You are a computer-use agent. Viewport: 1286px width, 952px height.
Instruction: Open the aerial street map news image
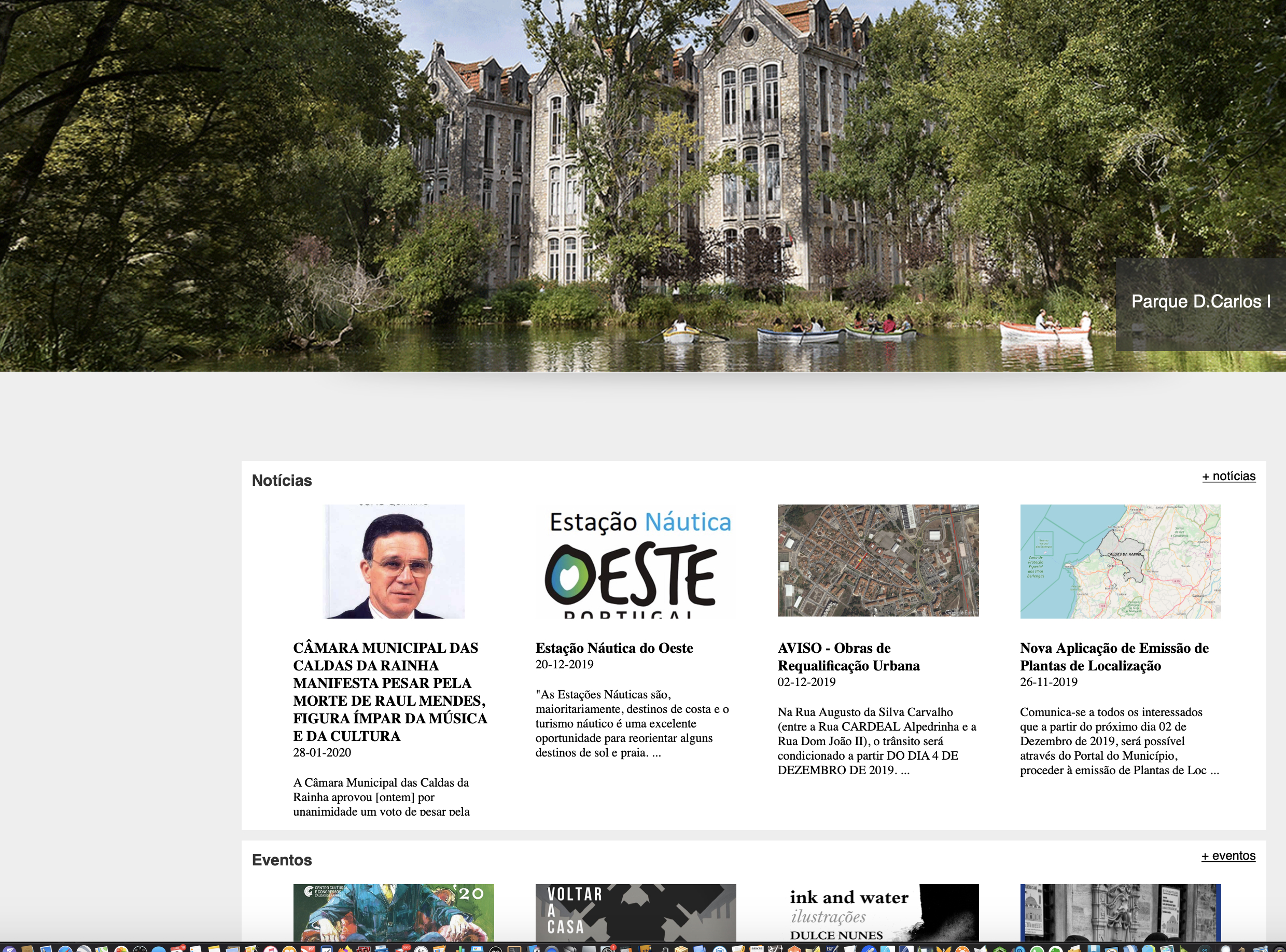click(x=877, y=560)
